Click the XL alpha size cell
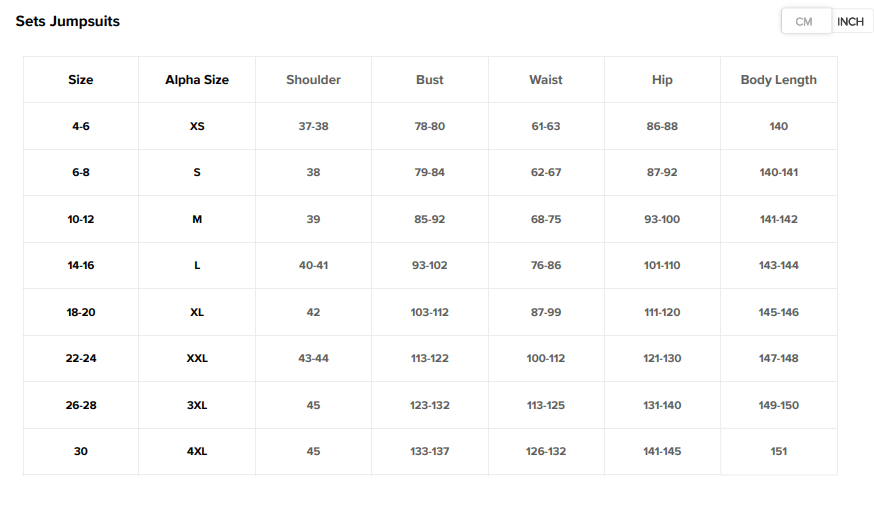Image resolution: width=874 pixels, height=507 pixels. 197,312
